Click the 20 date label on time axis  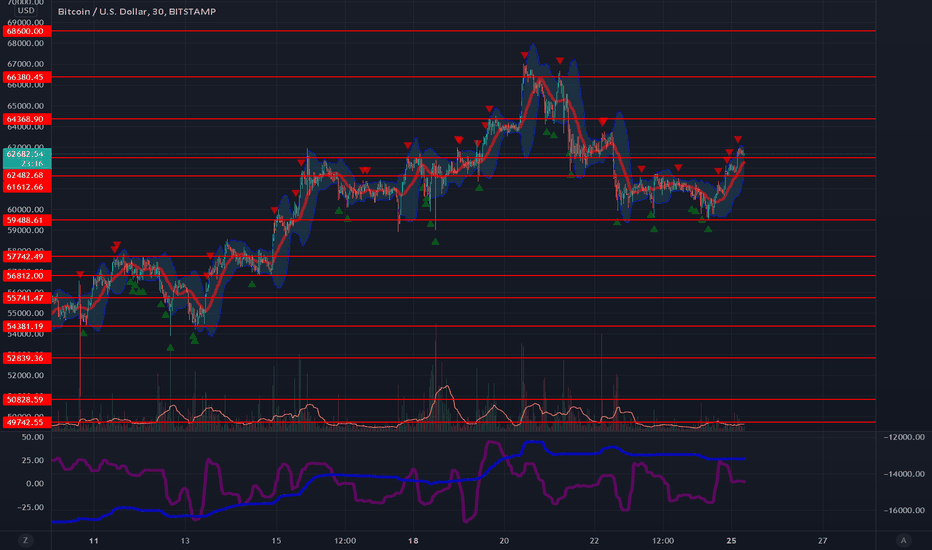[x=504, y=540]
